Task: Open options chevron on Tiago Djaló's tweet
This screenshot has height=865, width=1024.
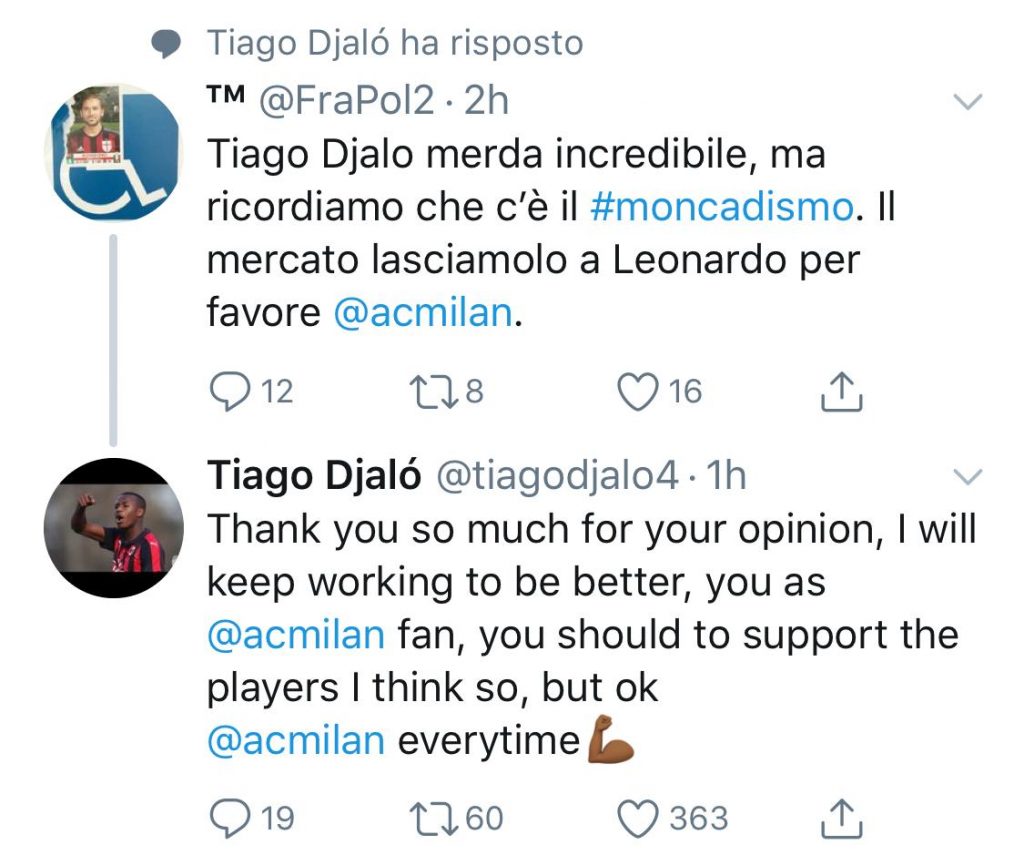Action: [x=969, y=477]
